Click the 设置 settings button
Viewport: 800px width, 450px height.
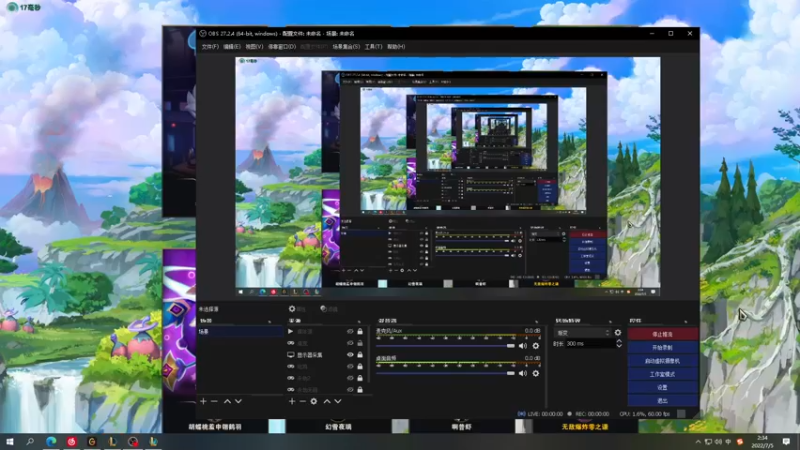662,387
